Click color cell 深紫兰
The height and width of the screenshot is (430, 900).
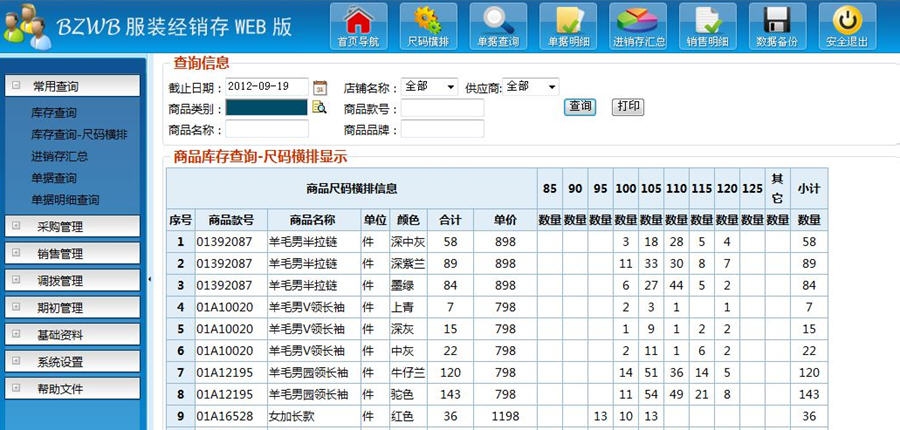408,264
